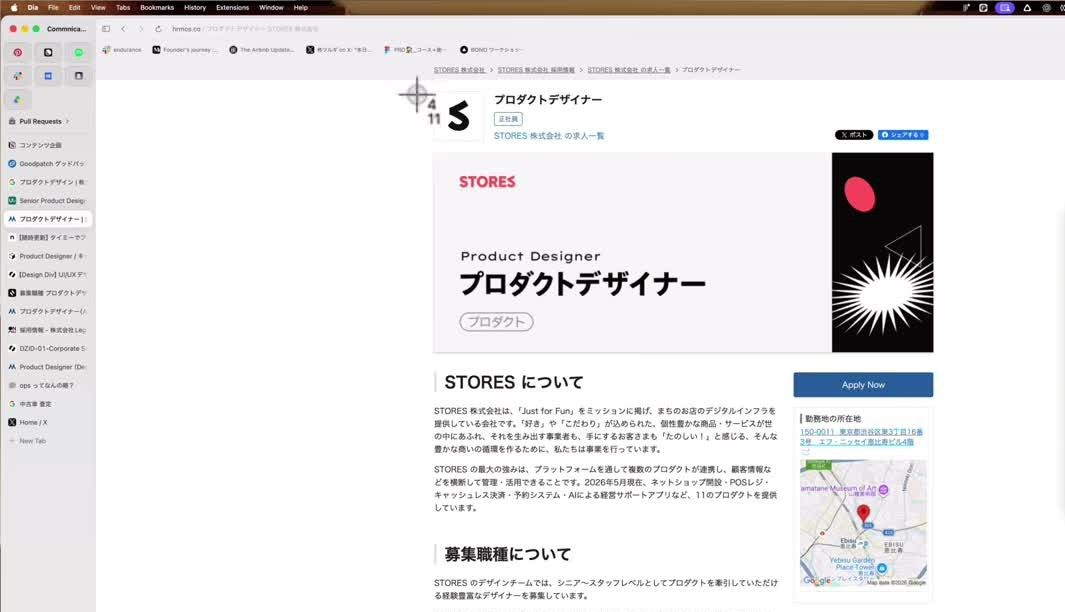This screenshot has width=1065, height=612.
Task: Open the File menu
Action: pos(53,7)
